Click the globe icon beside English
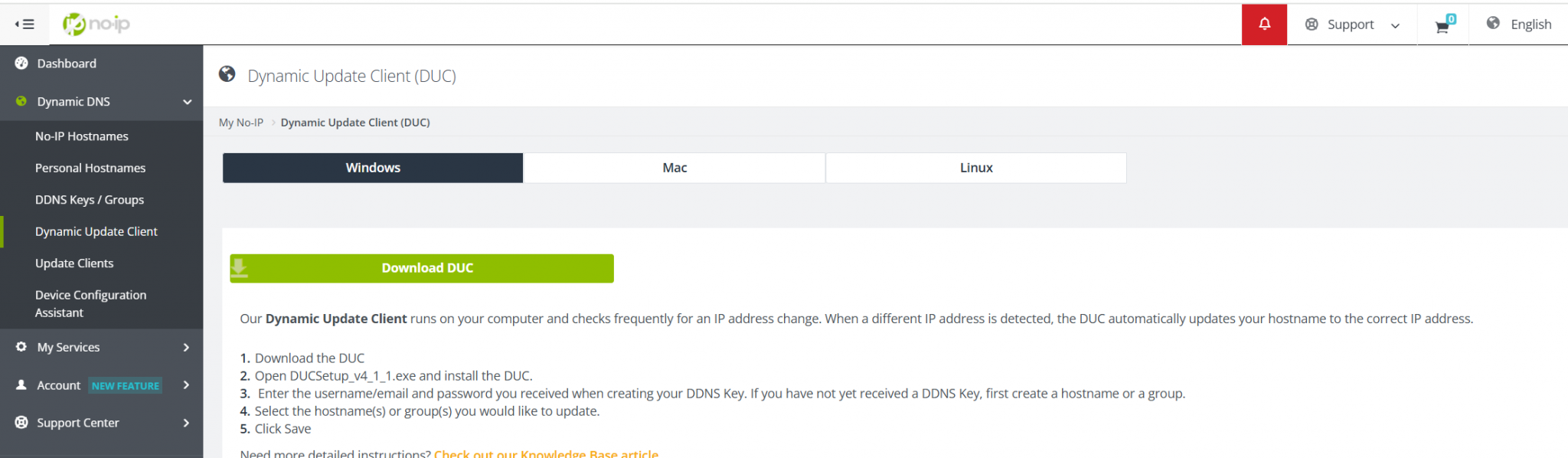The height and width of the screenshot is (458, 1568). coord(1493,24)
